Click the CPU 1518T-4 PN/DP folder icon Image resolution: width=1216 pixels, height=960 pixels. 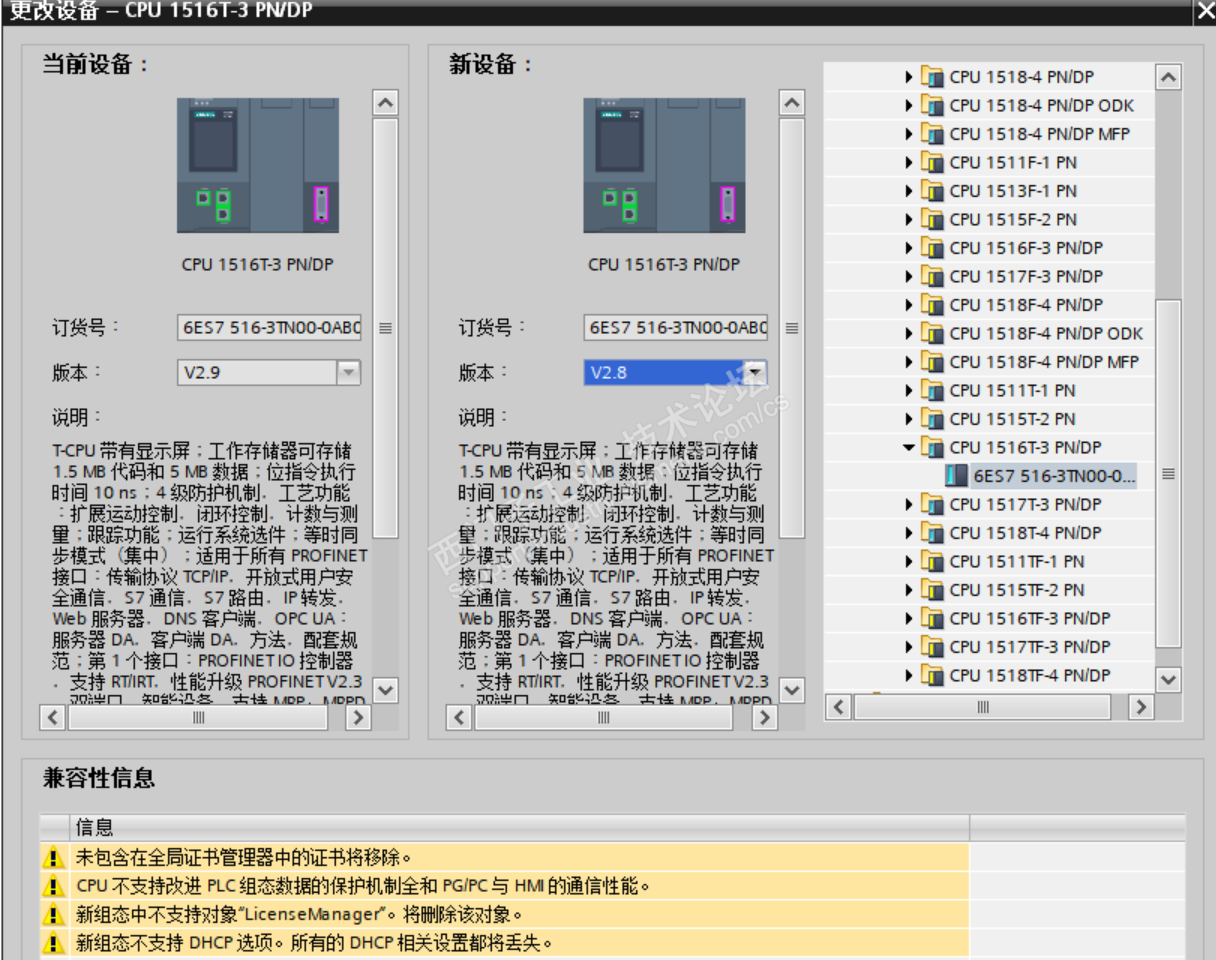[x=932, y=533]
